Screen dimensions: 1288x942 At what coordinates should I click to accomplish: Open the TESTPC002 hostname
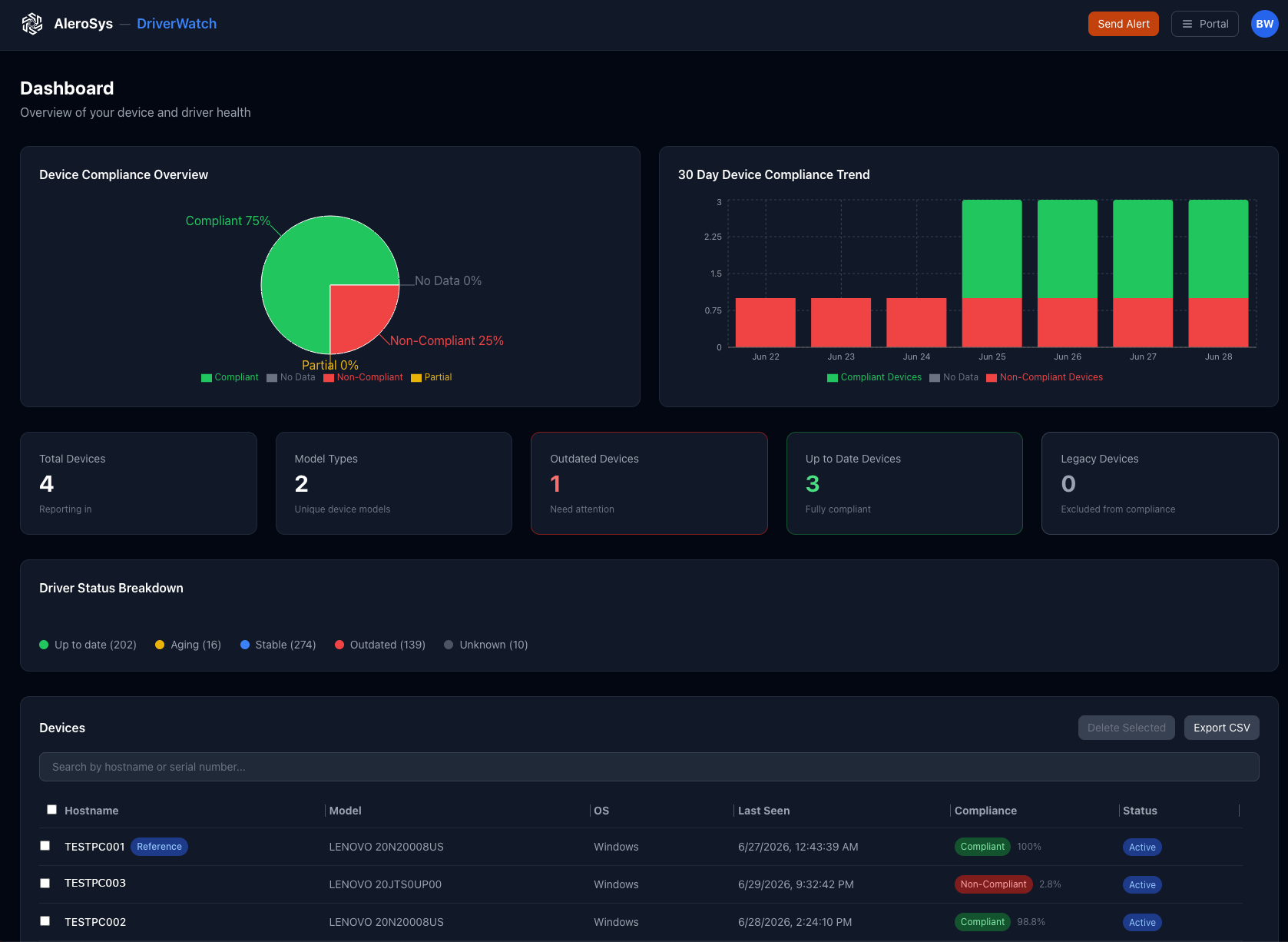(x=95, y=922)
